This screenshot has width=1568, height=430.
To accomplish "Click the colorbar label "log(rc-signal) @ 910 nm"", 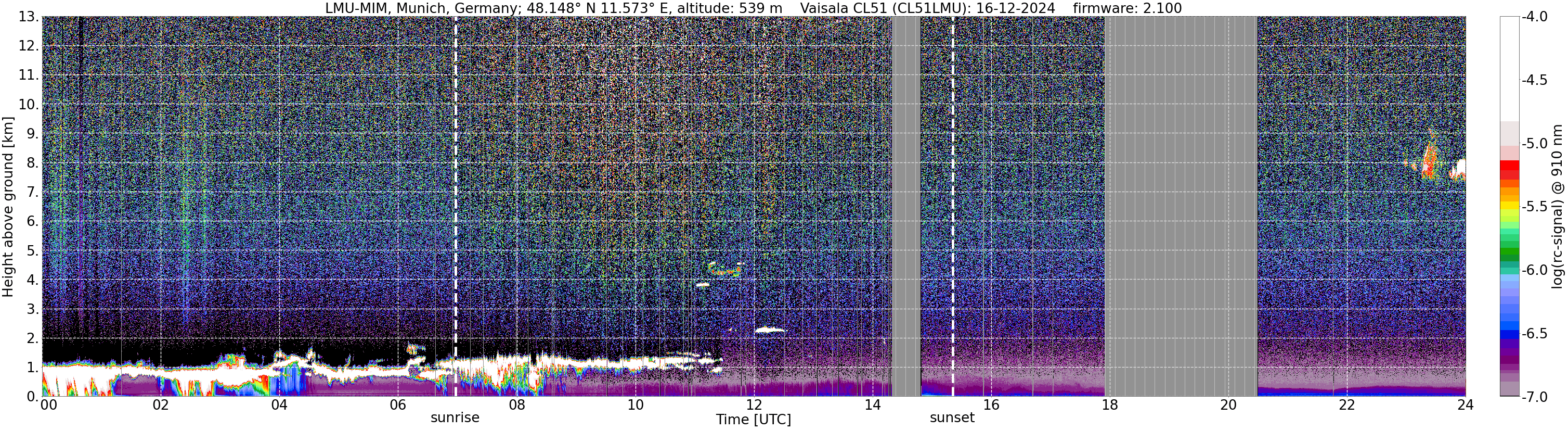I will 1558,207.
